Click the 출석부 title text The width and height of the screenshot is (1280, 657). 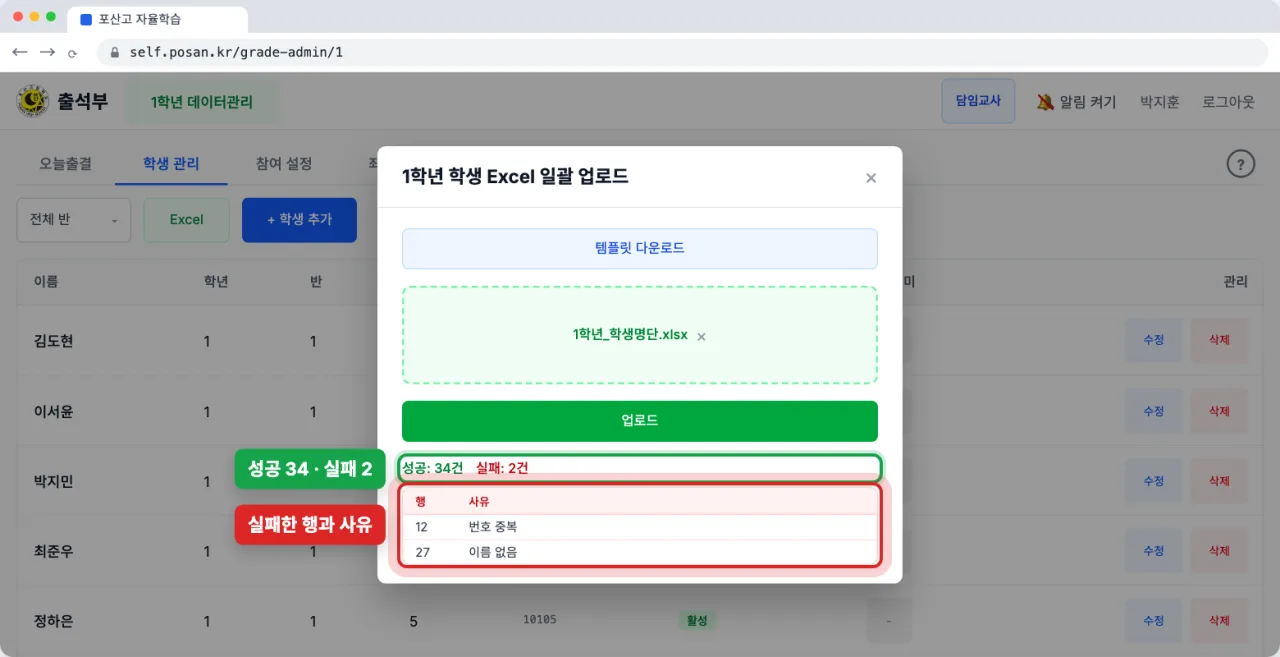(83, 101)
